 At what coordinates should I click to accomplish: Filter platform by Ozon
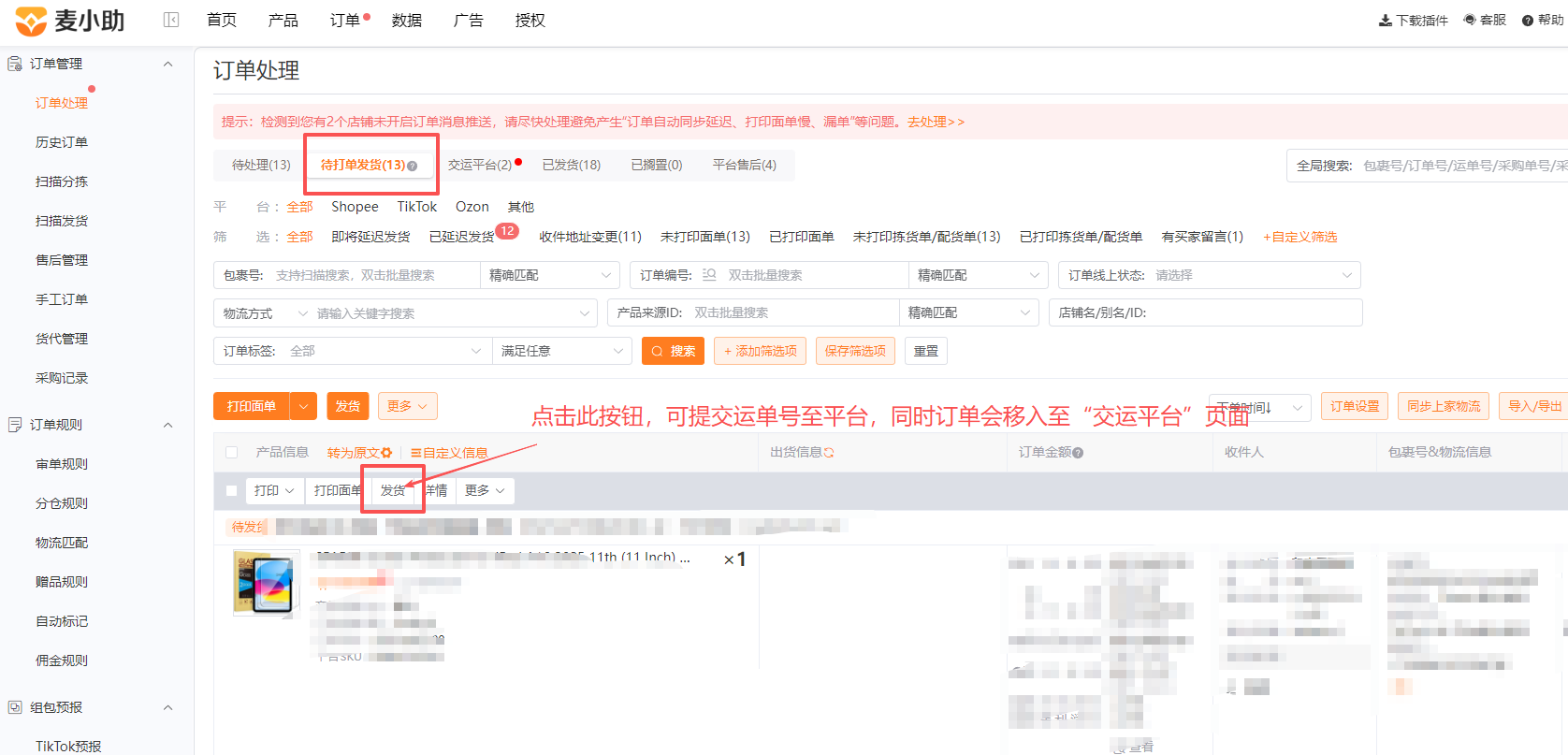click(472, 207)
